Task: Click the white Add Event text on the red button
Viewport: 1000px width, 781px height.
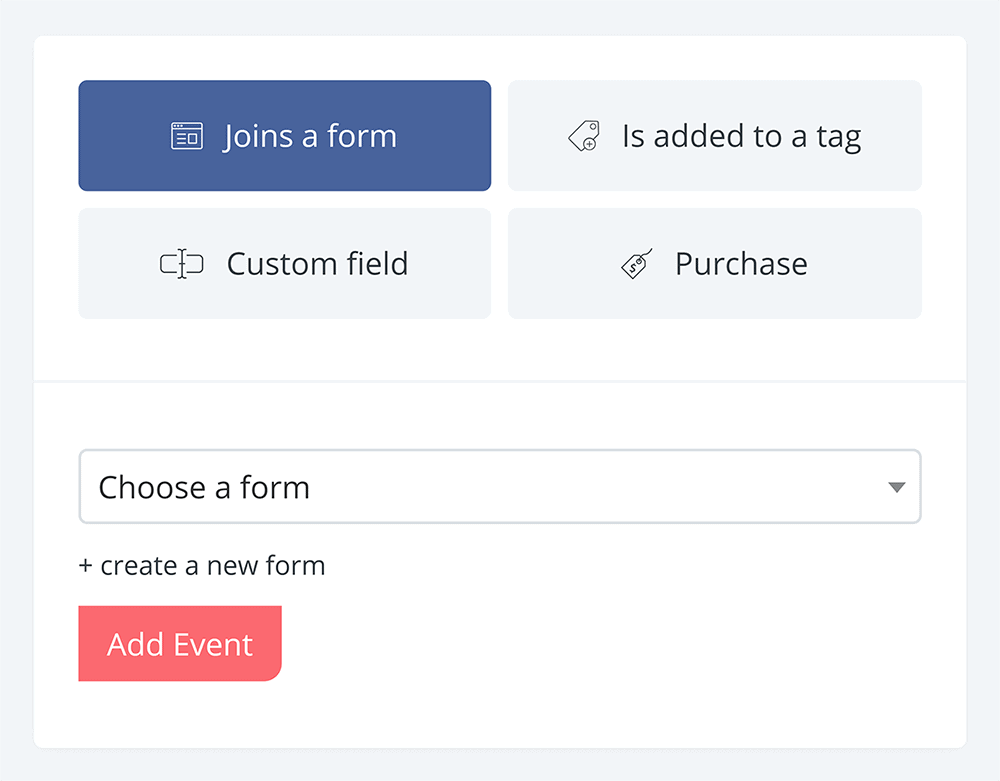Action: point(180,644)
